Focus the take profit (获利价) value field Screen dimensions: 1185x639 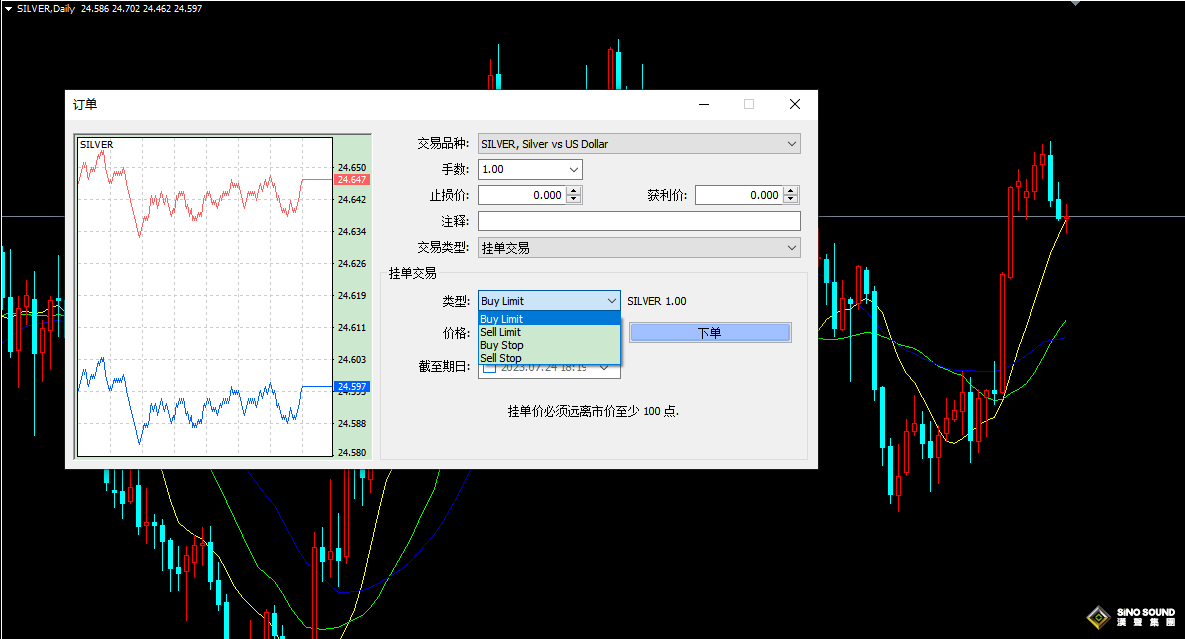pyautogui.click(x=739, y=196)
